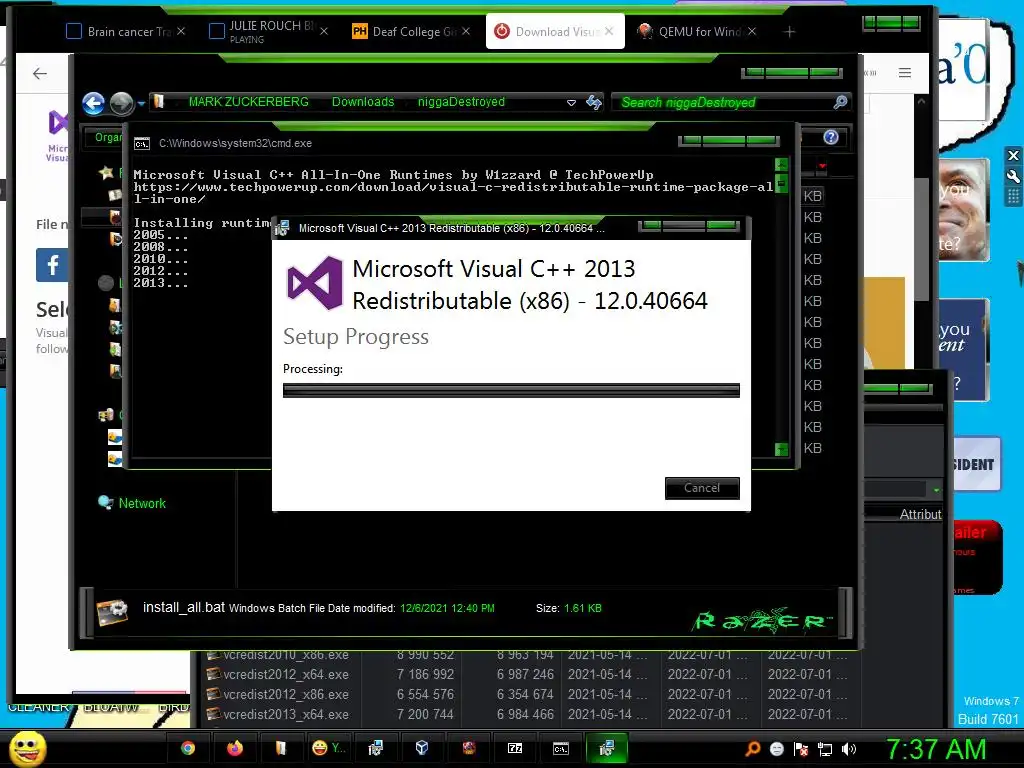Click the magnifier icon in Explorer search
Viewport: 1024px width, 768px height.
[x=840, y=102]
